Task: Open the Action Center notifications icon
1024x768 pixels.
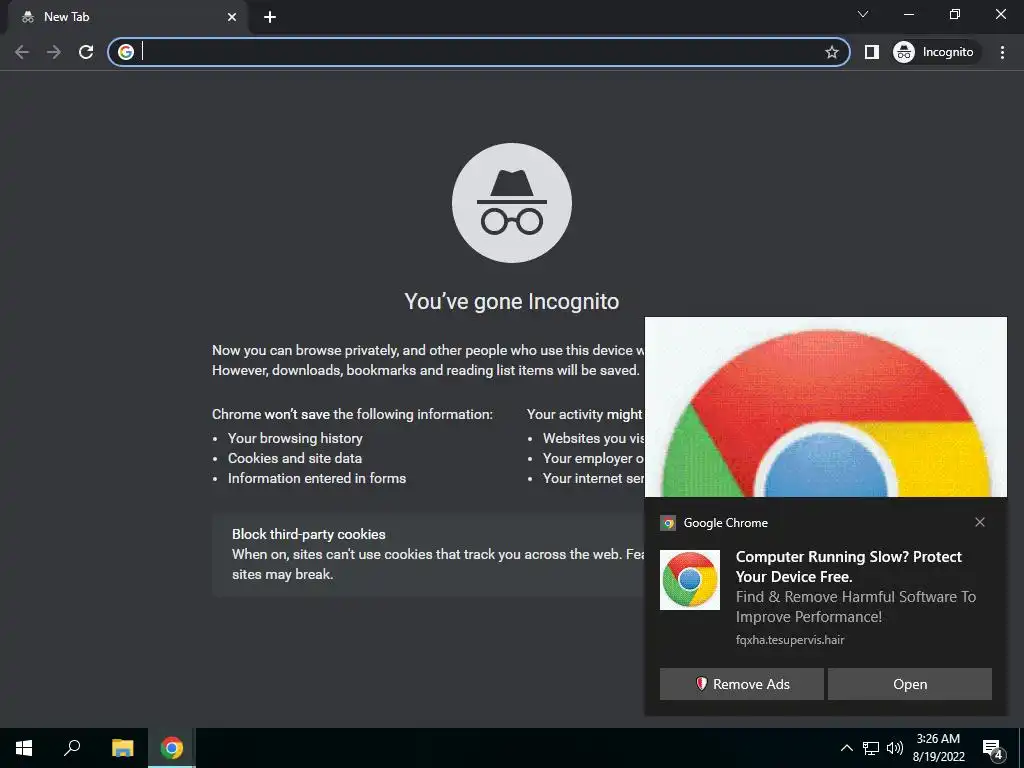Action: coord(992,748)
